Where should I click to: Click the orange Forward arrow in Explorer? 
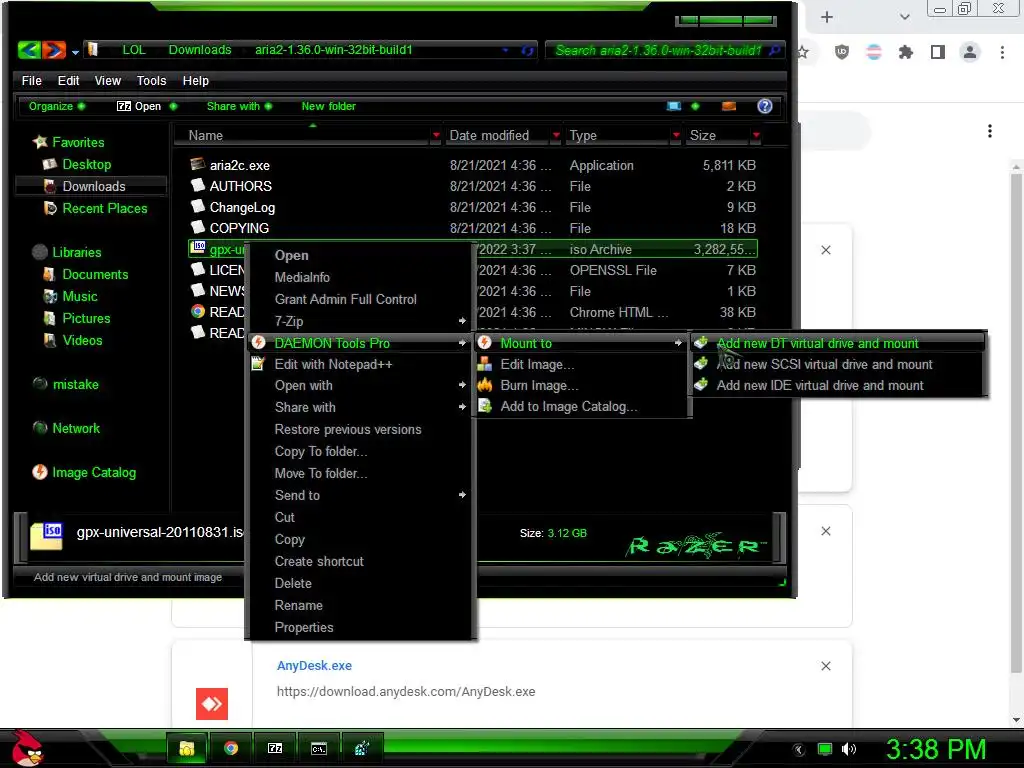click(54, 50)
